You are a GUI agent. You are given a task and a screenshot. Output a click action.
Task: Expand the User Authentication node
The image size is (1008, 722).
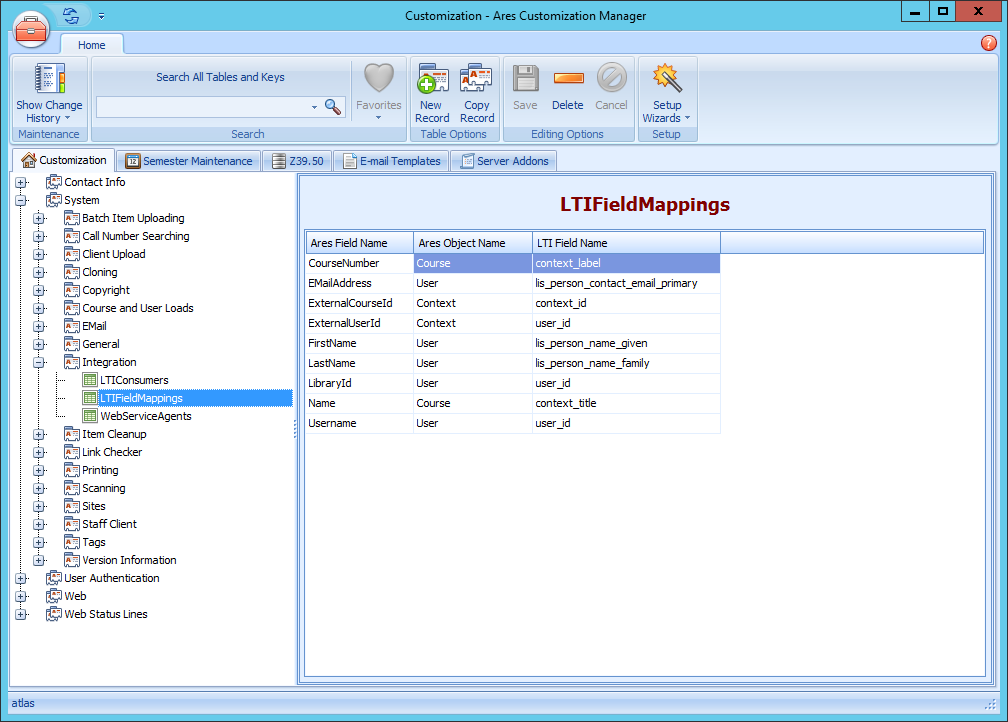coord(21,578)
